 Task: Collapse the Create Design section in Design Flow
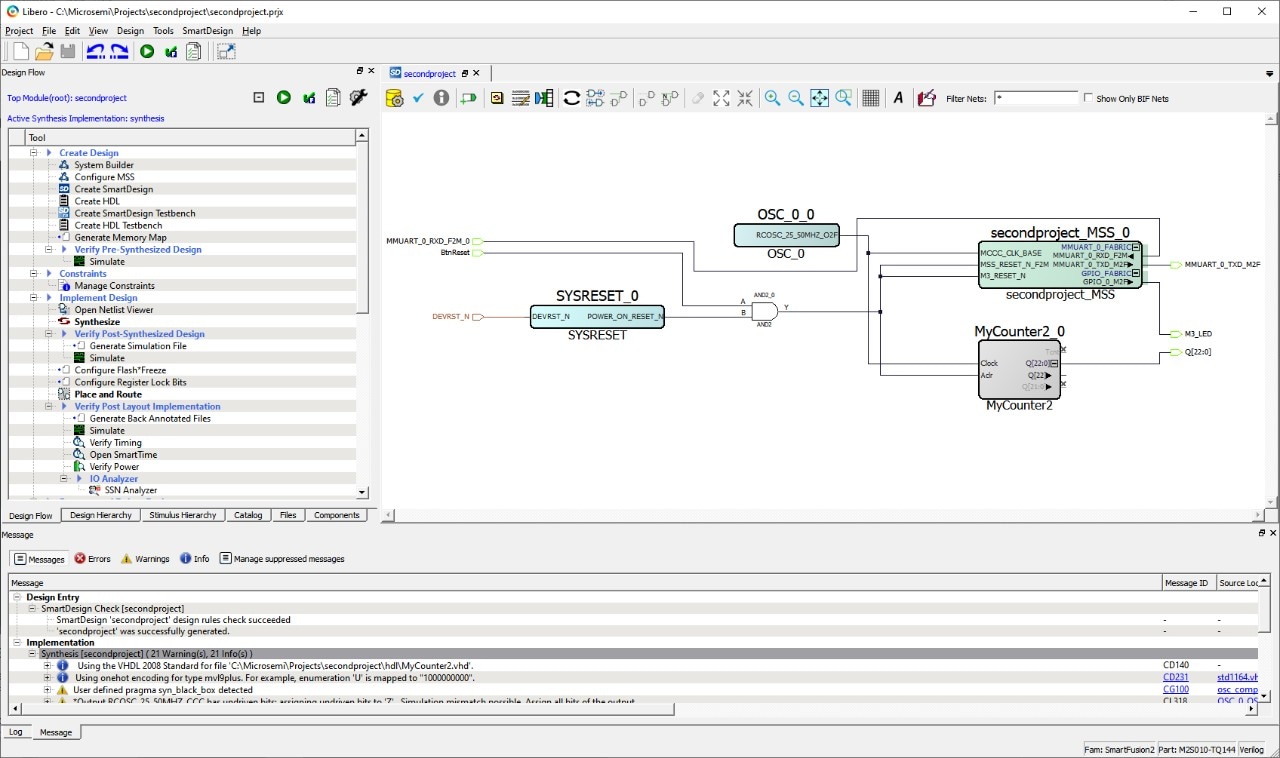pos(34,152)
